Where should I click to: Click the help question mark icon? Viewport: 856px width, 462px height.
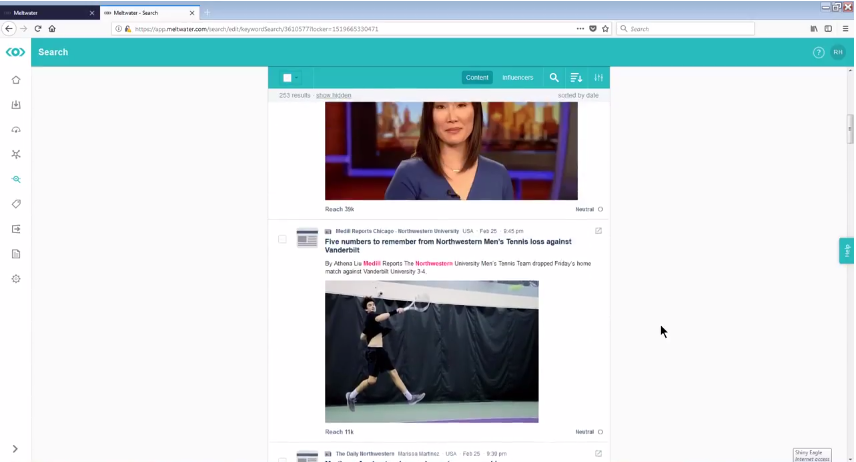(819, 52)
